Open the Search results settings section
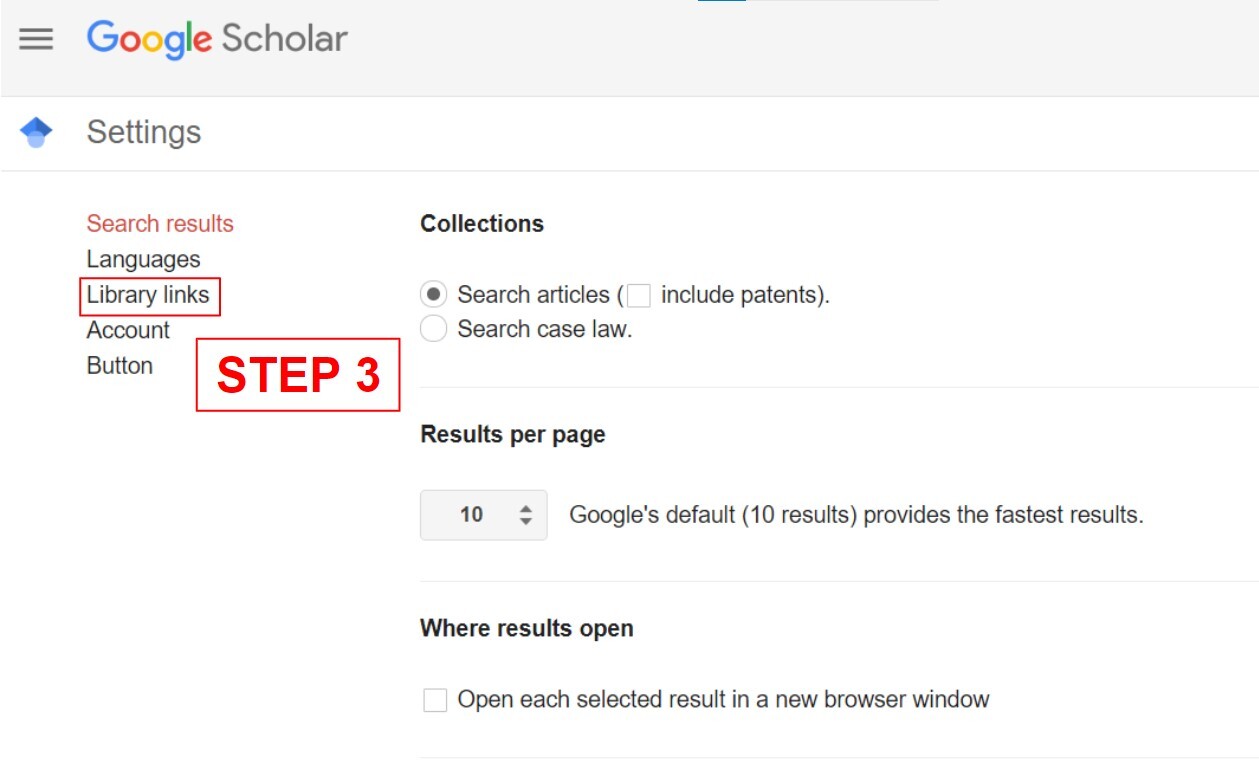 (160, 224)
